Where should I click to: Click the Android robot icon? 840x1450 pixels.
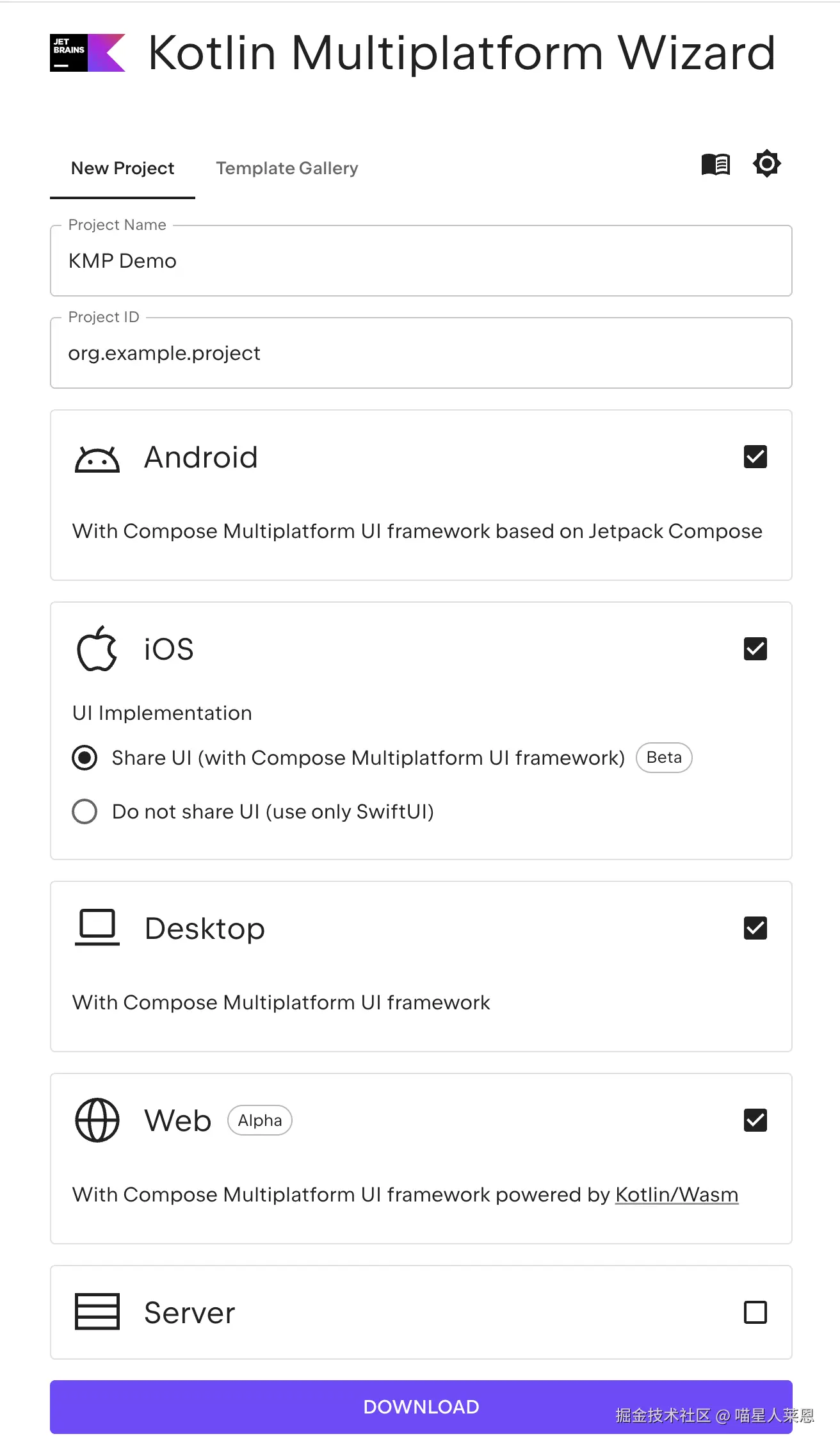[97, 459]
